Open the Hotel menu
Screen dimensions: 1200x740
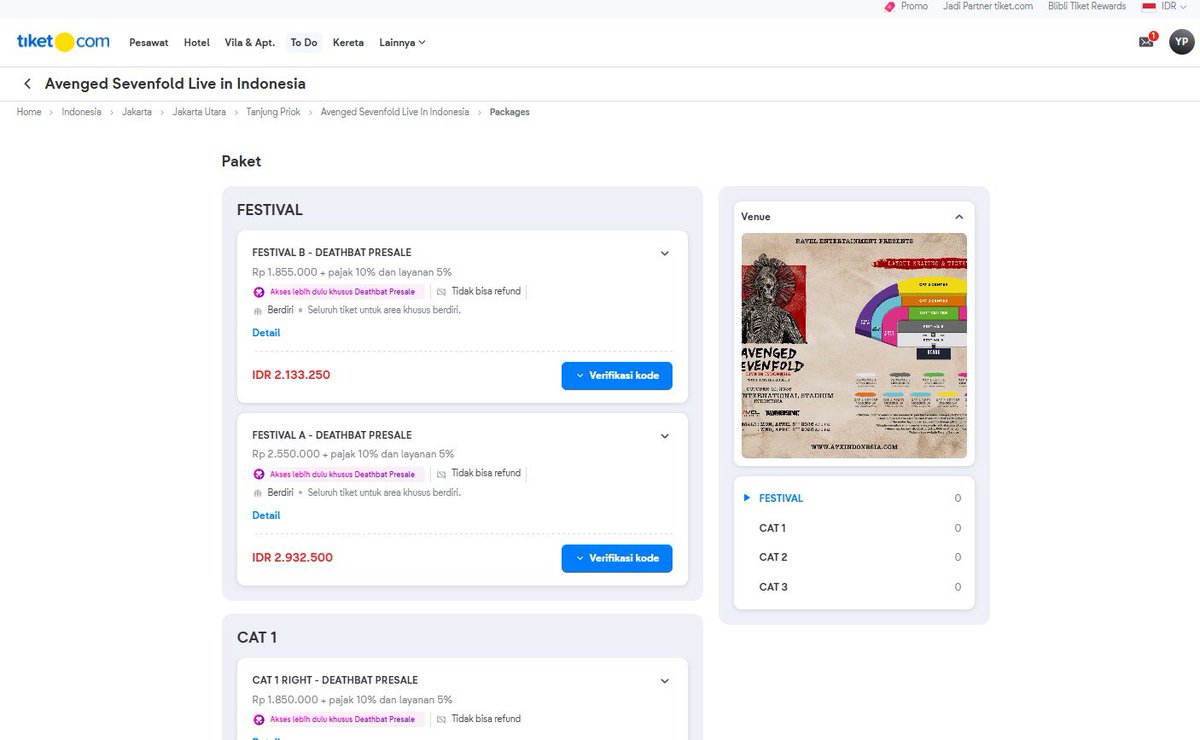coord(197,43)
